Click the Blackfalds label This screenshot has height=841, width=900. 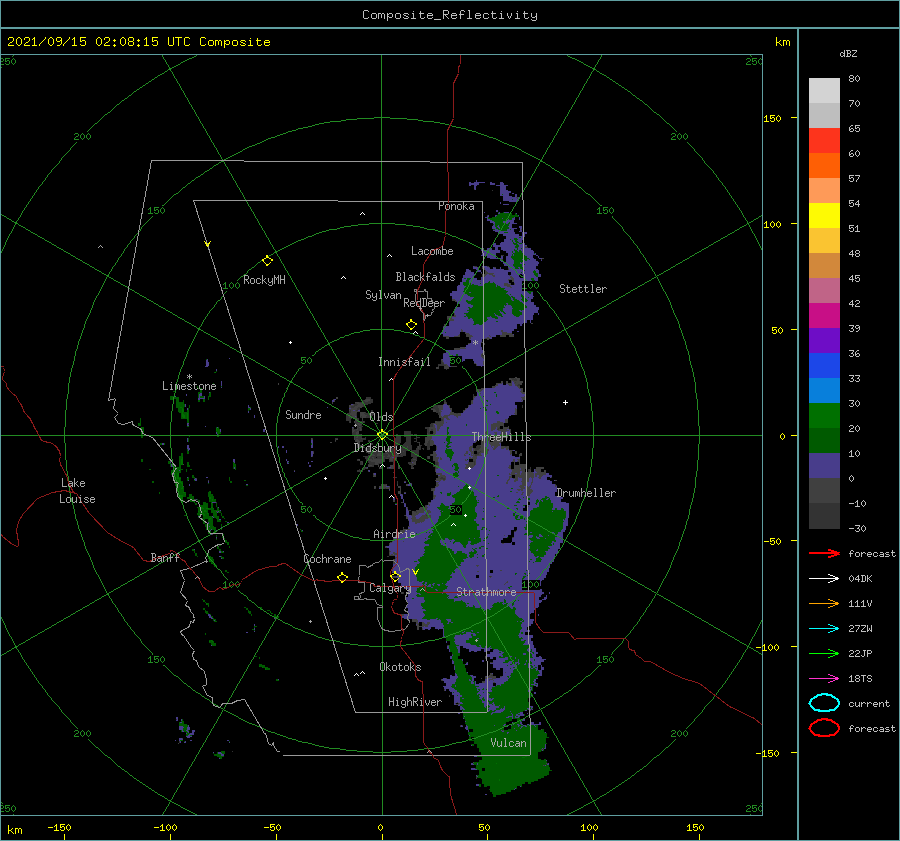point(425,277)
